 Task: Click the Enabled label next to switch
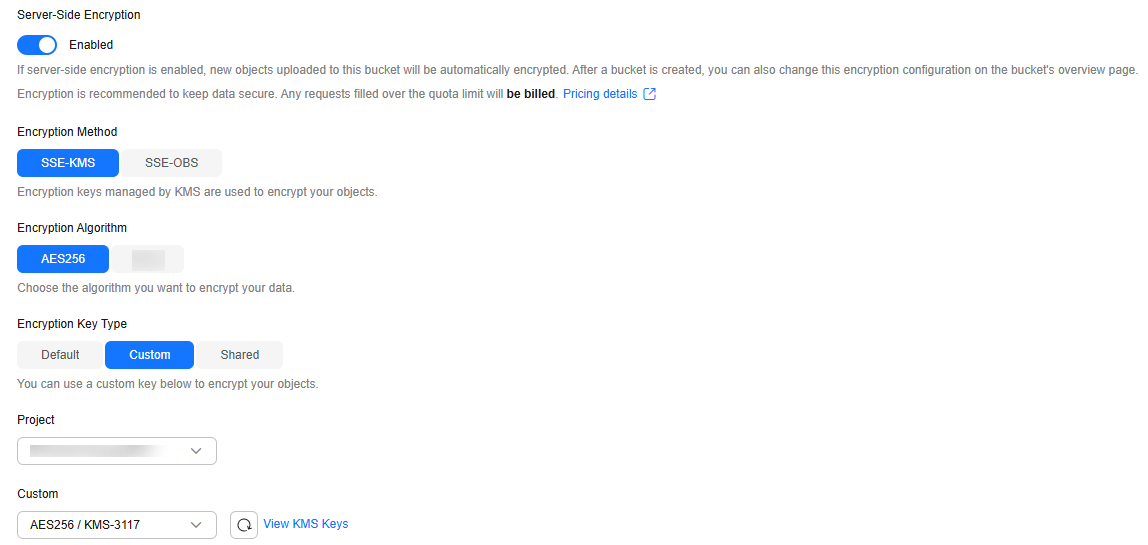pos(91,45)
